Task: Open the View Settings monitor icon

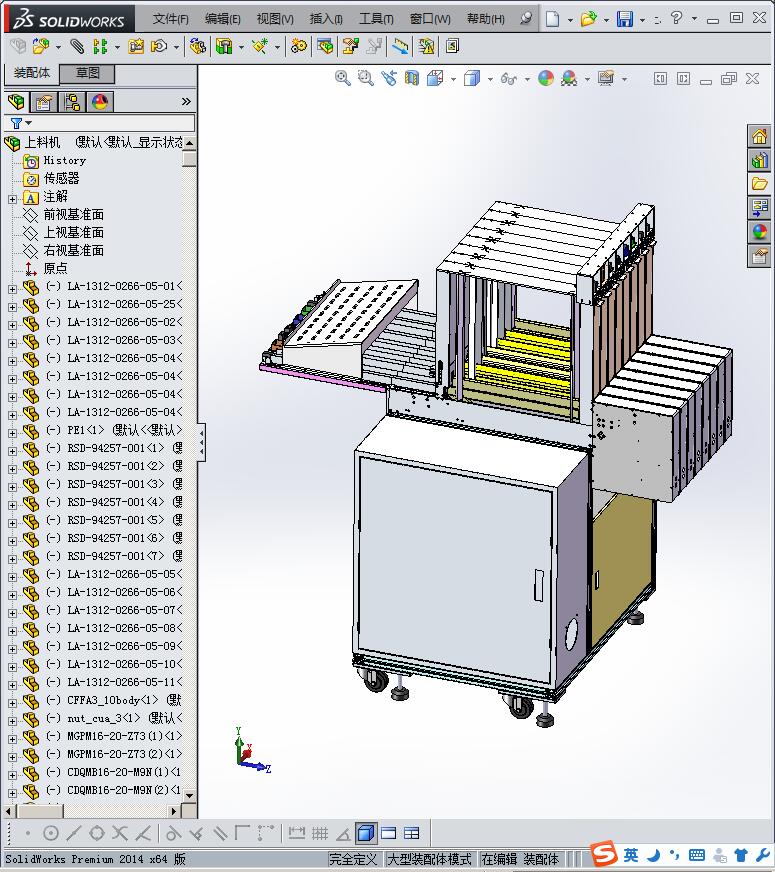Action: (x=606, y=78)
